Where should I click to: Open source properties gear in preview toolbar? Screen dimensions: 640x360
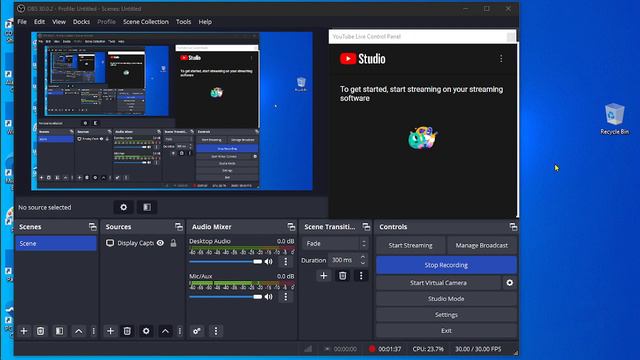123,207
